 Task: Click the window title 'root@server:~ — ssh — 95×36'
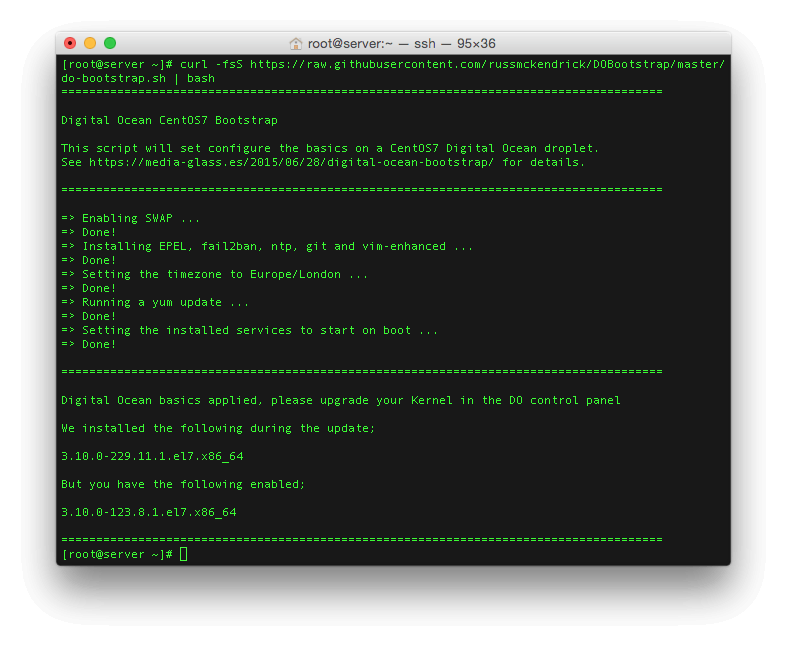coord(402,44)
